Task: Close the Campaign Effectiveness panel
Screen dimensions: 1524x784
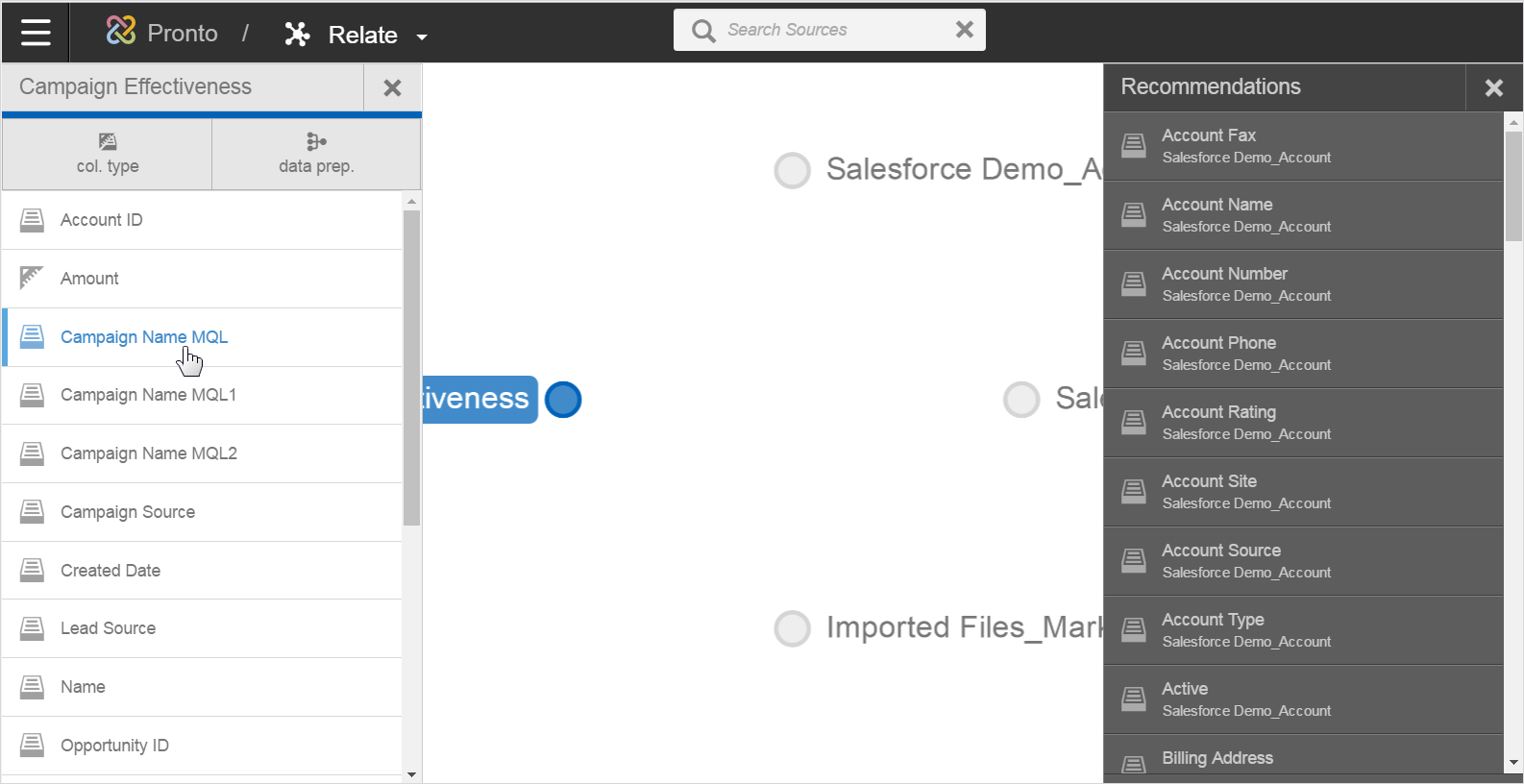Action: 392,88
